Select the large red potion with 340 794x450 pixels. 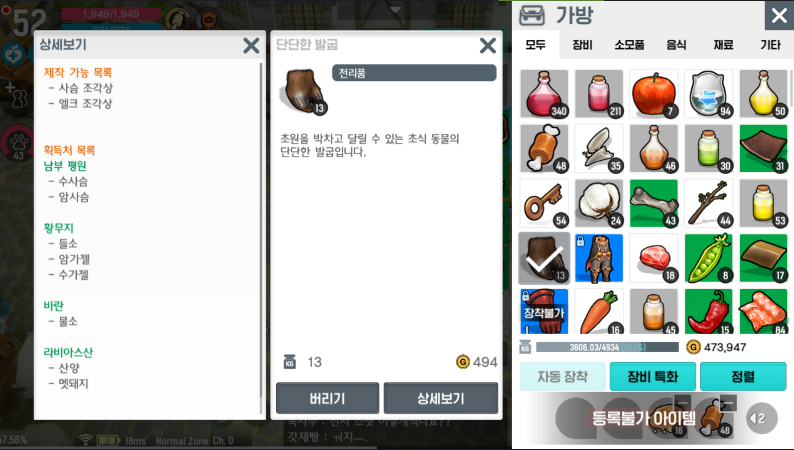point(544,94)
